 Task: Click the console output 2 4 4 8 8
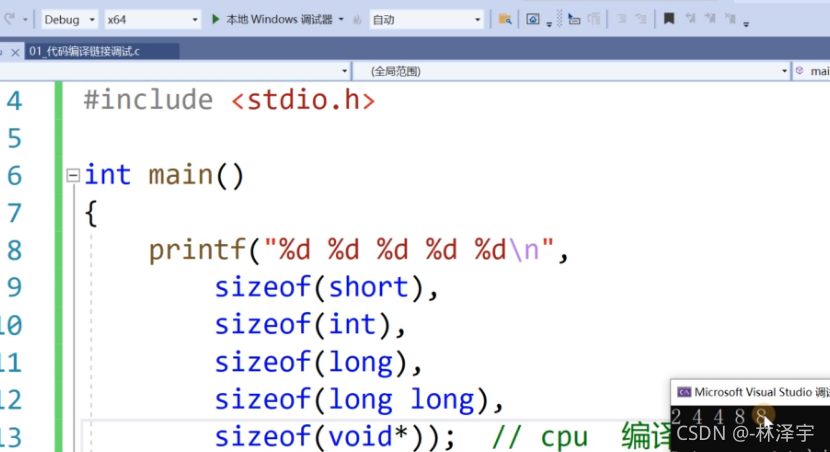[x=721, y=417]
